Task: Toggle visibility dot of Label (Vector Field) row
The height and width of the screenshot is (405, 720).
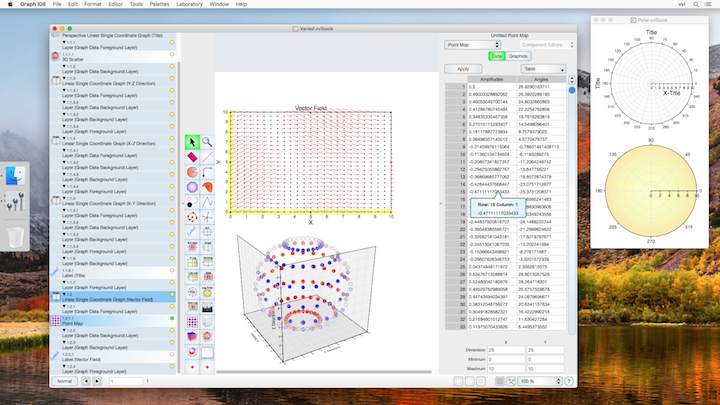Action: (x=172, y=354)
